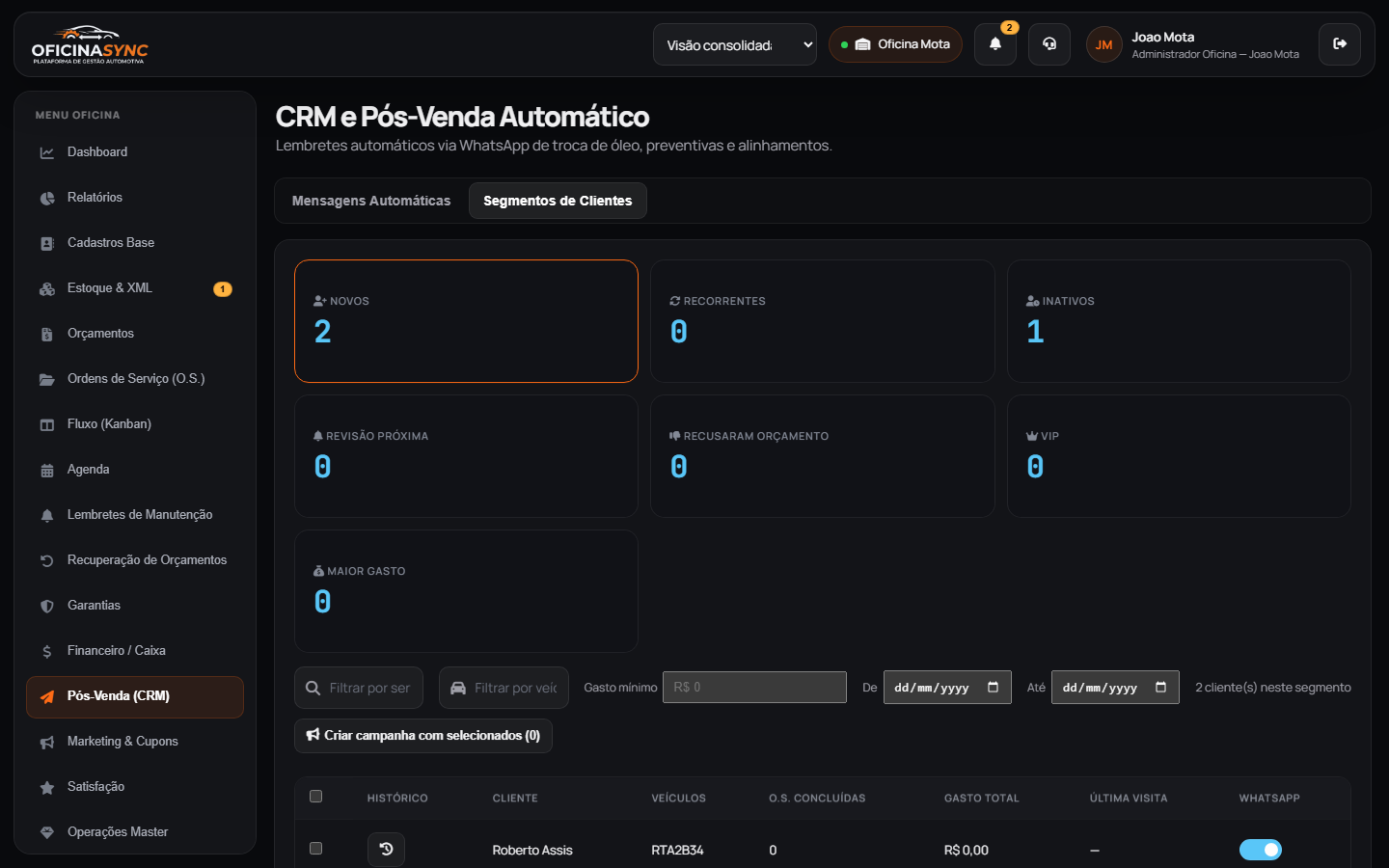The image size is (1389, 868).
Task: Click the Marketing megaphone icon in sidebar
Action: (x=47, y=742)
